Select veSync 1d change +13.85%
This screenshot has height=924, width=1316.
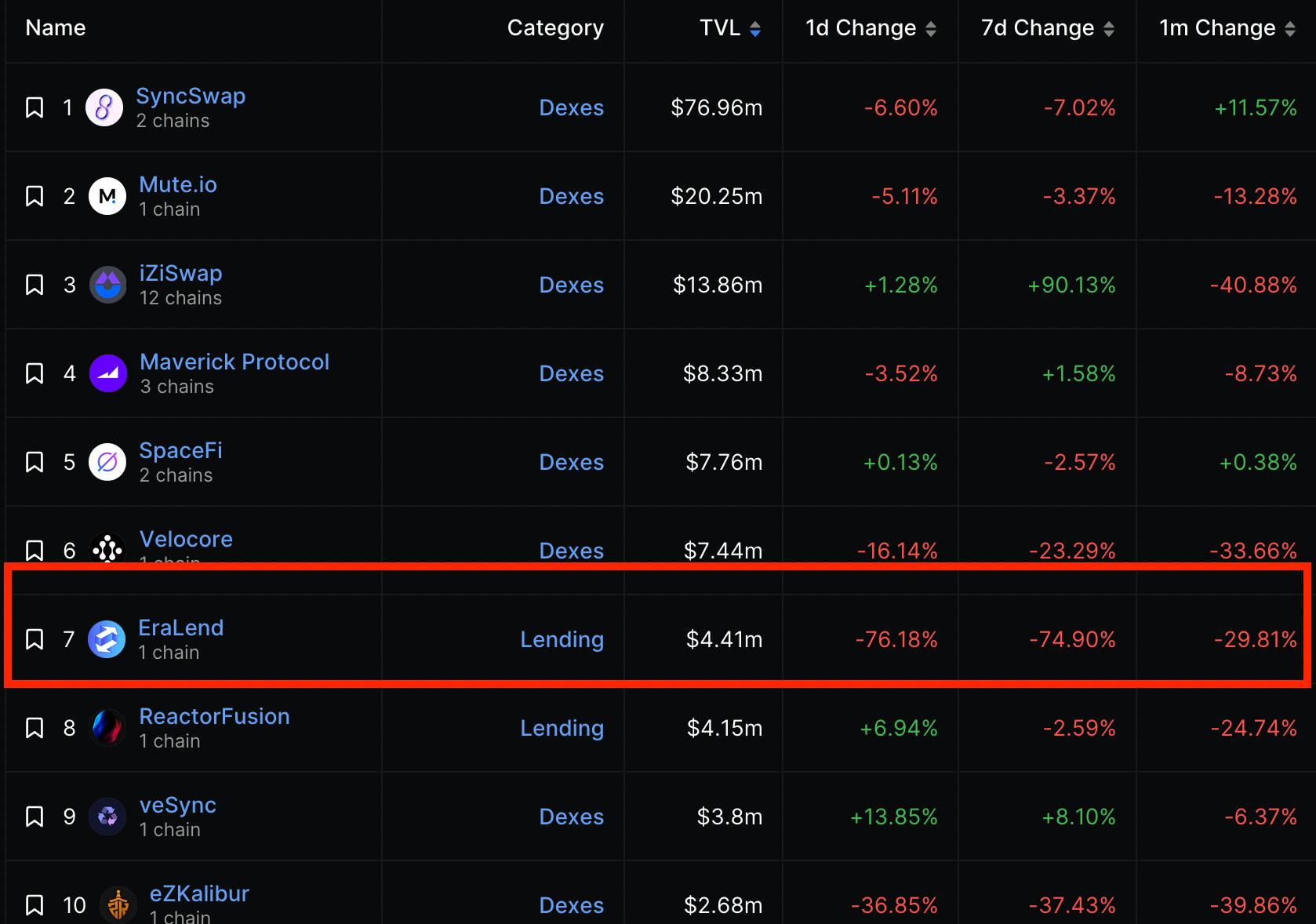(894, 817)
